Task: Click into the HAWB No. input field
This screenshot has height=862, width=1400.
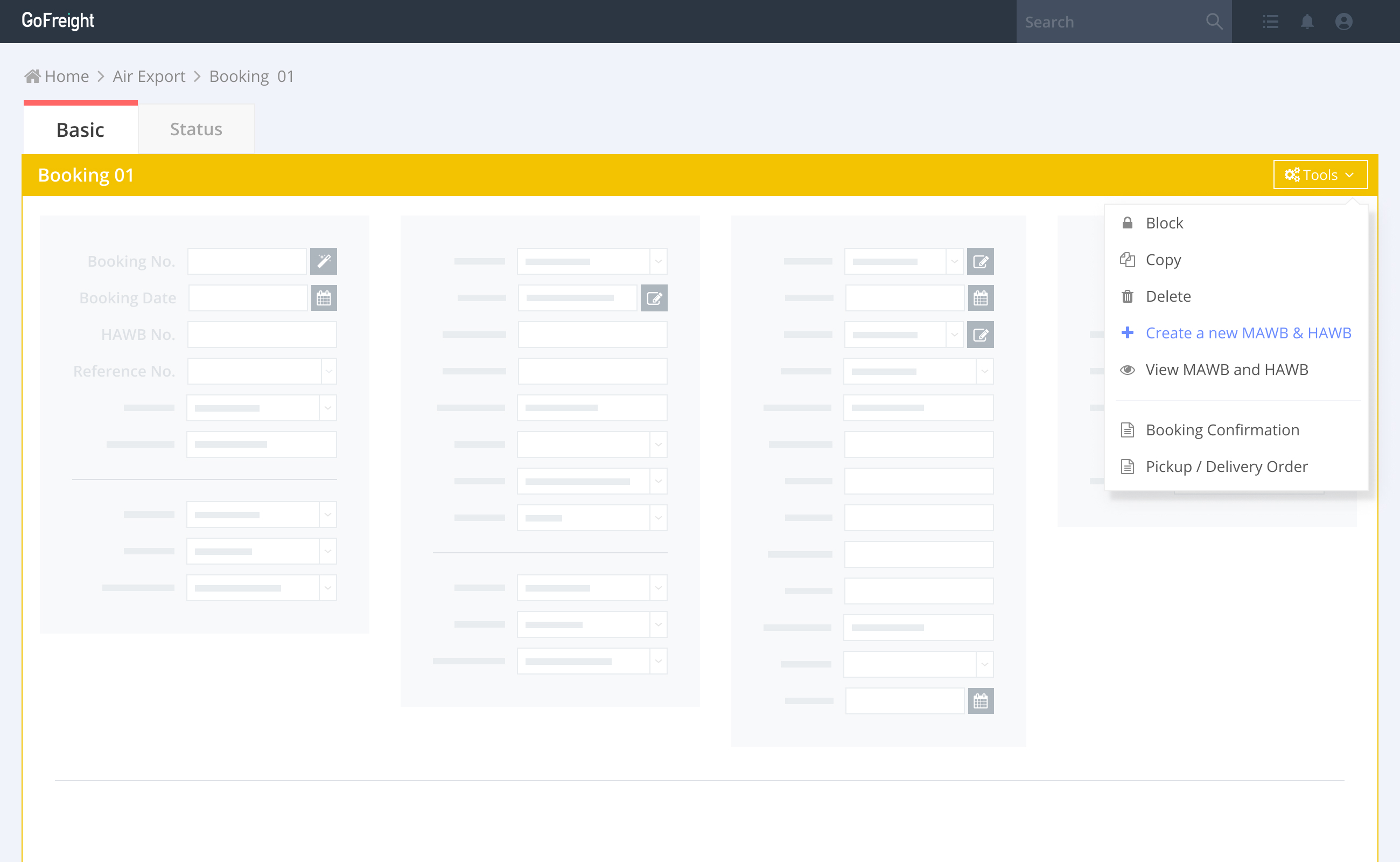Action: click(262, 335)
